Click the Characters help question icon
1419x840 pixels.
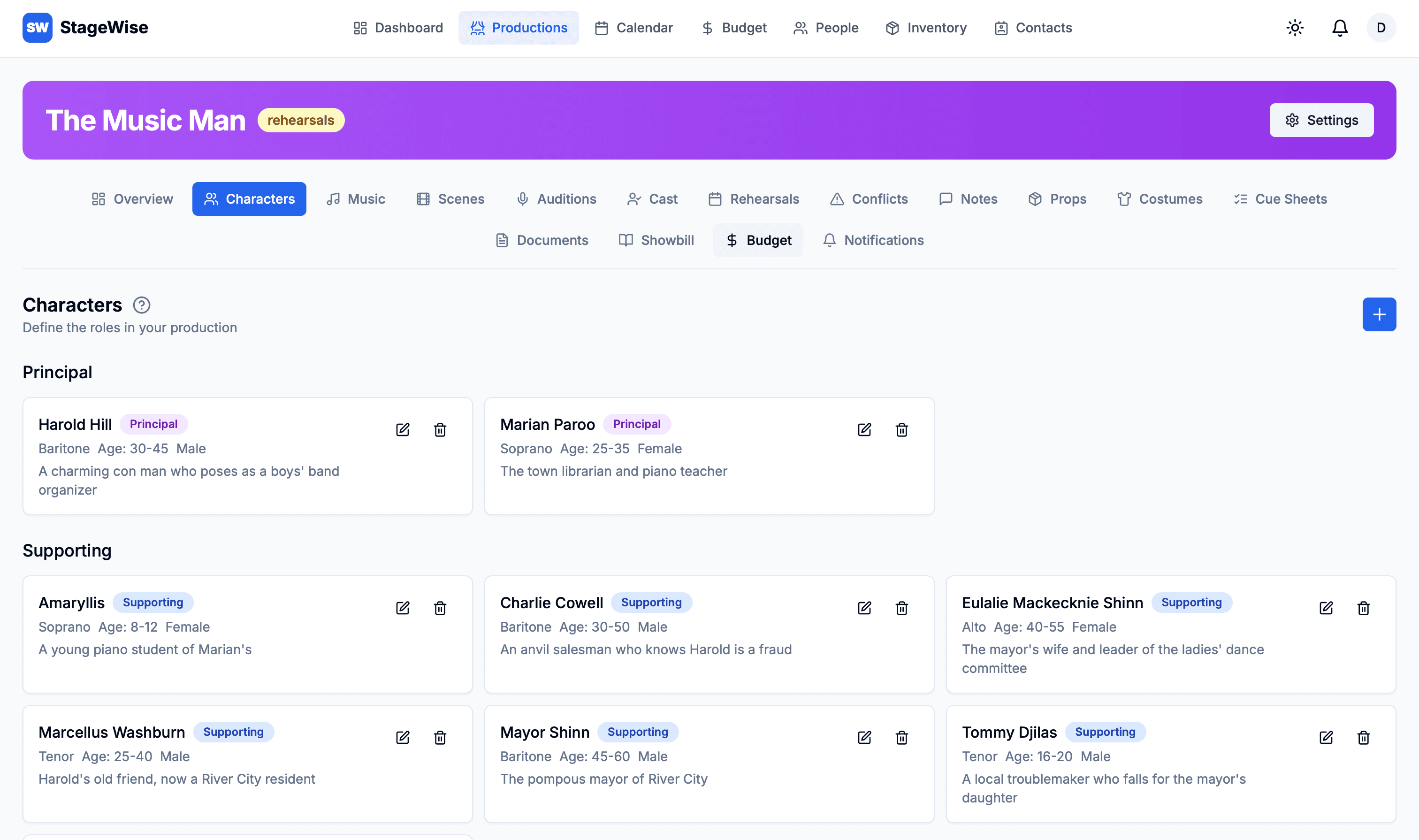pyautogui.click(x=142, y=305)
